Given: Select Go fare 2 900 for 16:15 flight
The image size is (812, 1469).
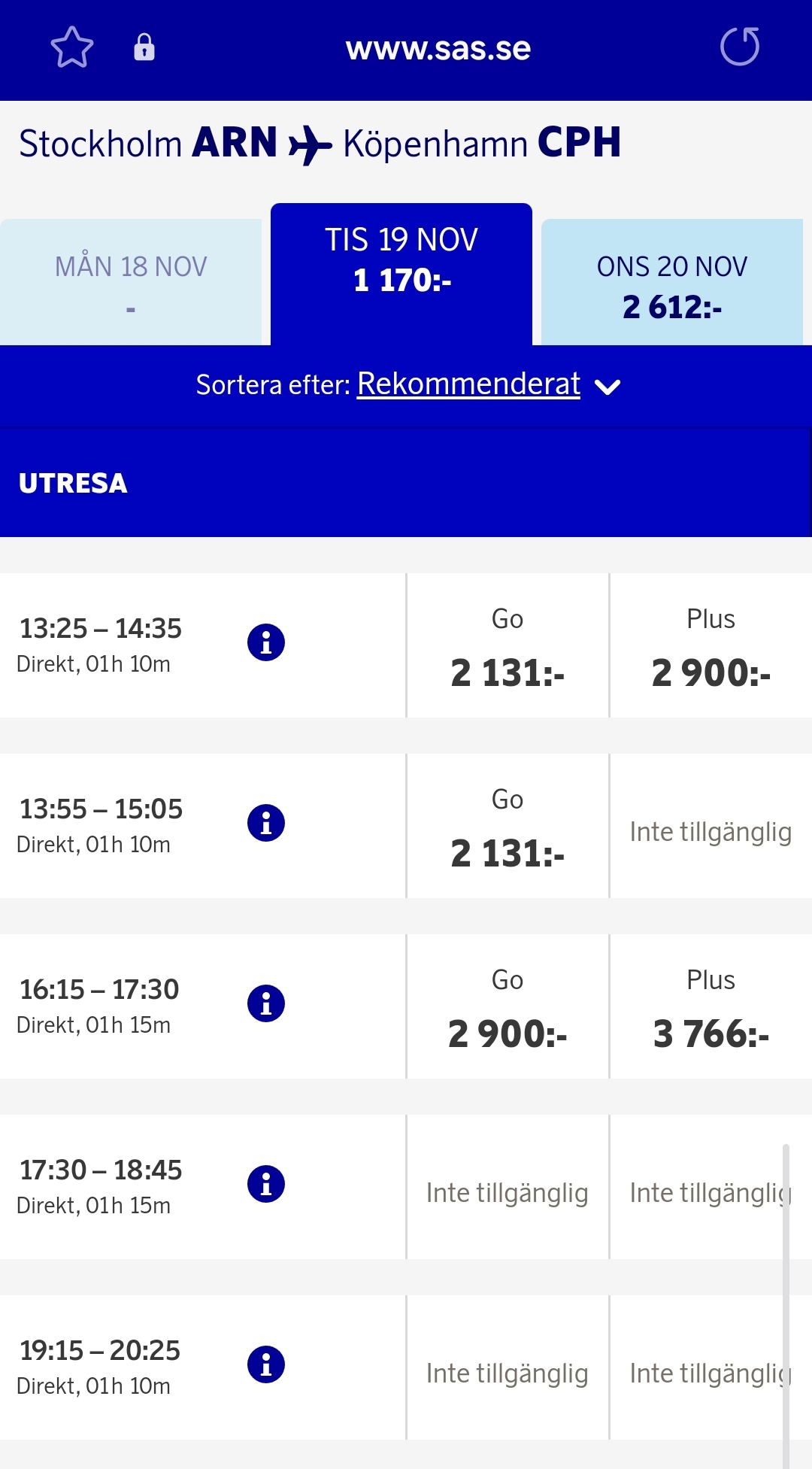Looking at the screenshot, I should click(507, 1008).
